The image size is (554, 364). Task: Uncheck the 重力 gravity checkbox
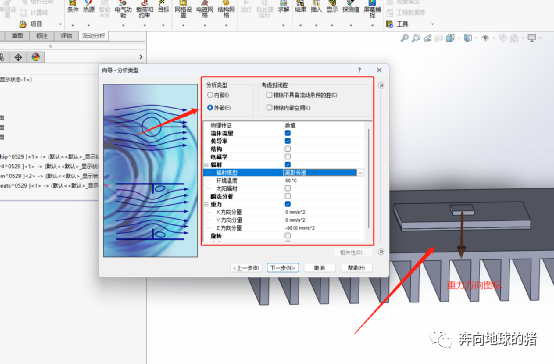tap(288, 204)
